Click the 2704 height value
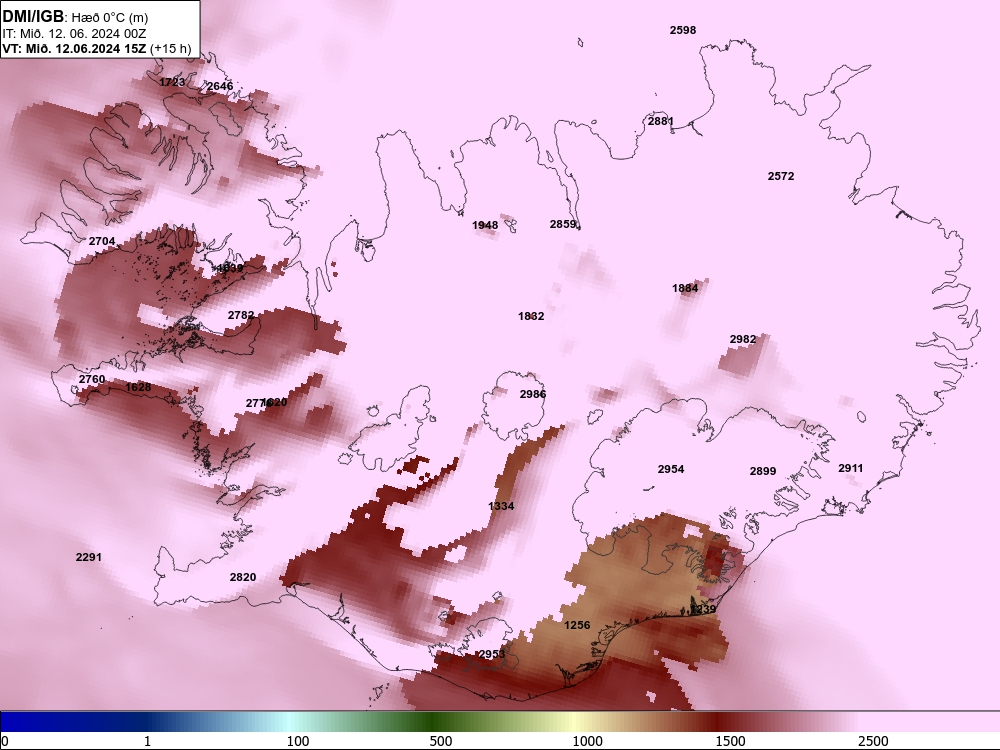Image resolution: width=1000 pixels, height=750 pixels. [102, 241]
